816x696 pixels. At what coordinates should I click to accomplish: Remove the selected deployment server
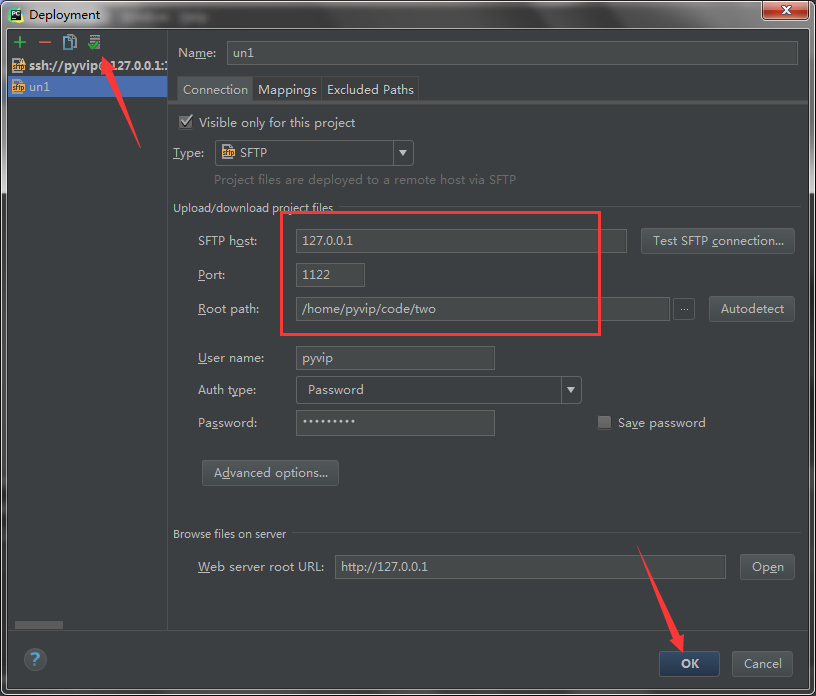pyautogui.click(x=44, y=42)
